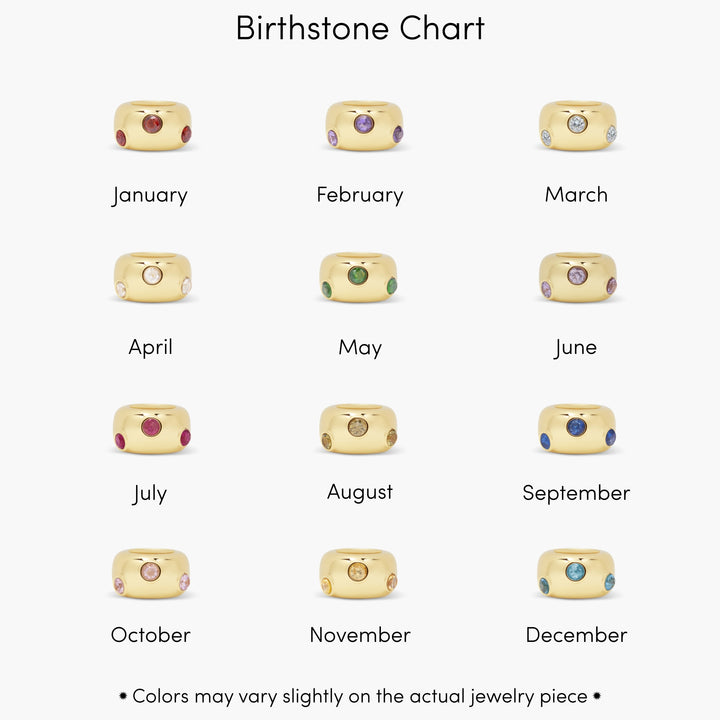Click the March aquamarine ring image
Viewport: 720px width, 720px height.
[x=578, y=126]
